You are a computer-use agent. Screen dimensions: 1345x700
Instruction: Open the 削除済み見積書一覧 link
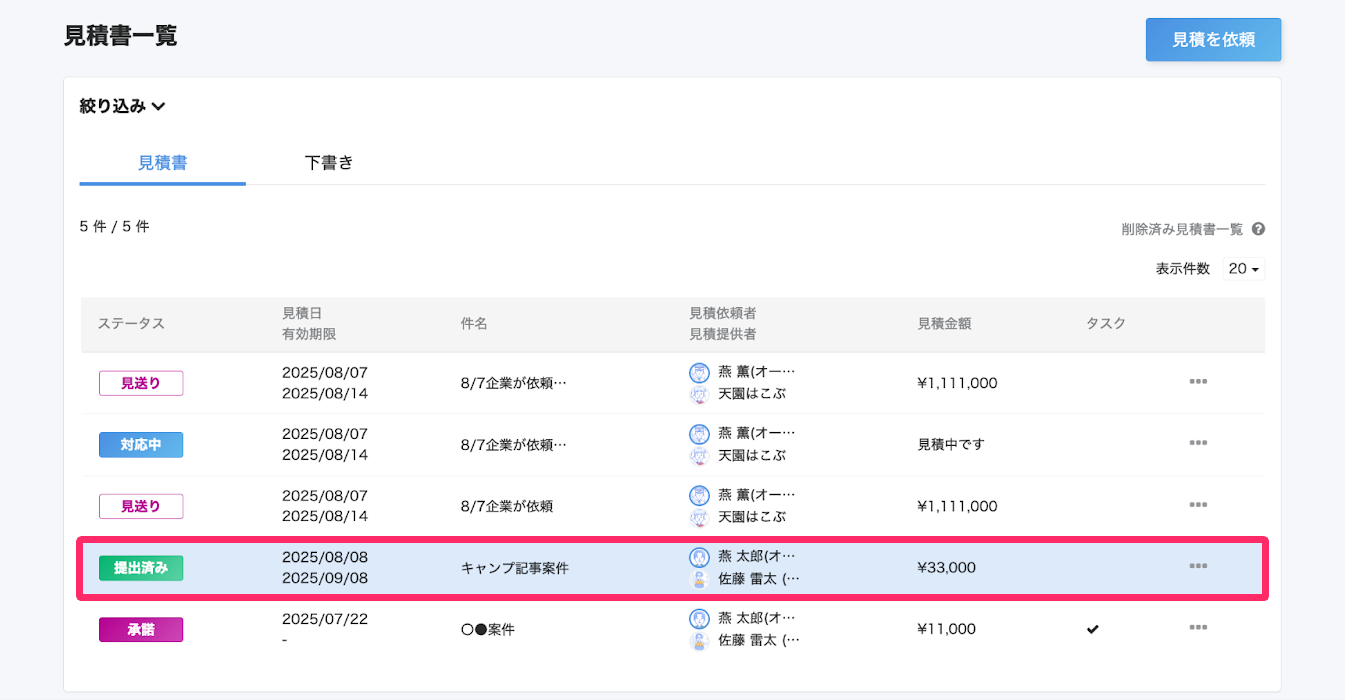pyautogui.click(x=1182, y=229)
